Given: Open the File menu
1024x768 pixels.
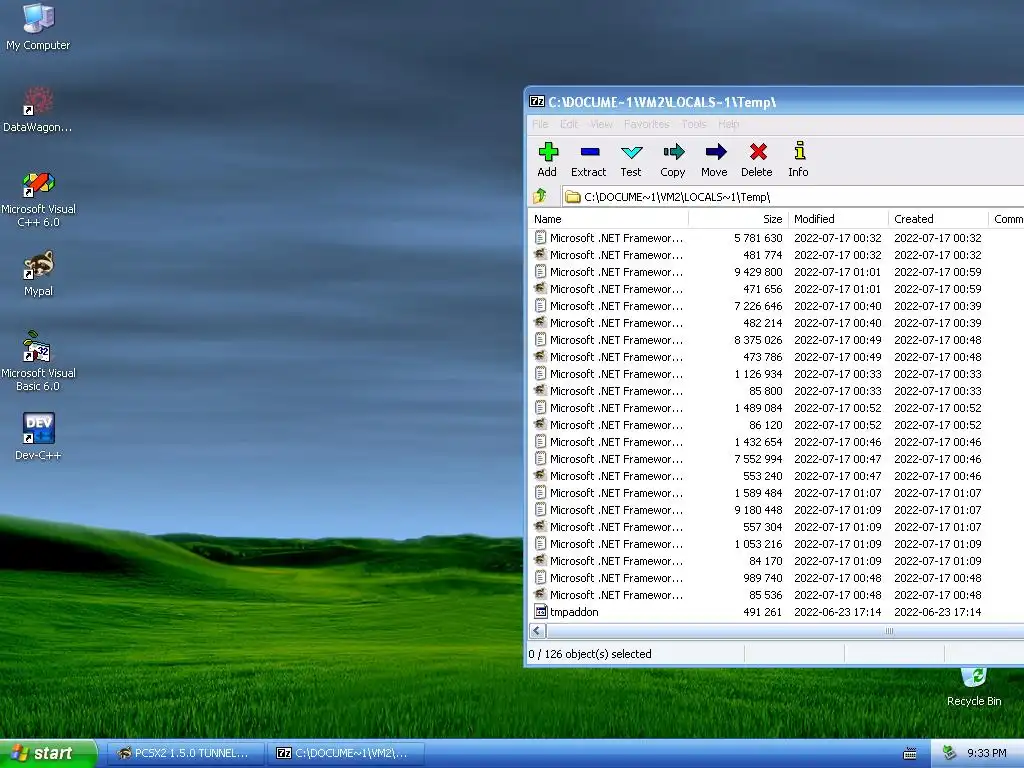Looking at the screenshot, I should pos(540,124).
